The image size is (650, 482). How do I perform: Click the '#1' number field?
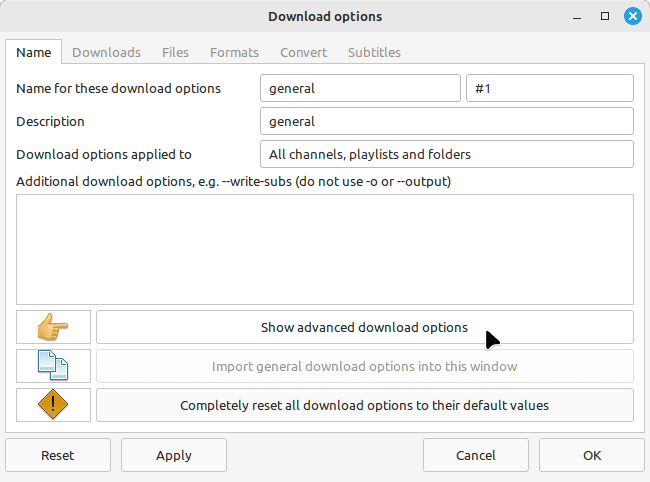point(550,88)
